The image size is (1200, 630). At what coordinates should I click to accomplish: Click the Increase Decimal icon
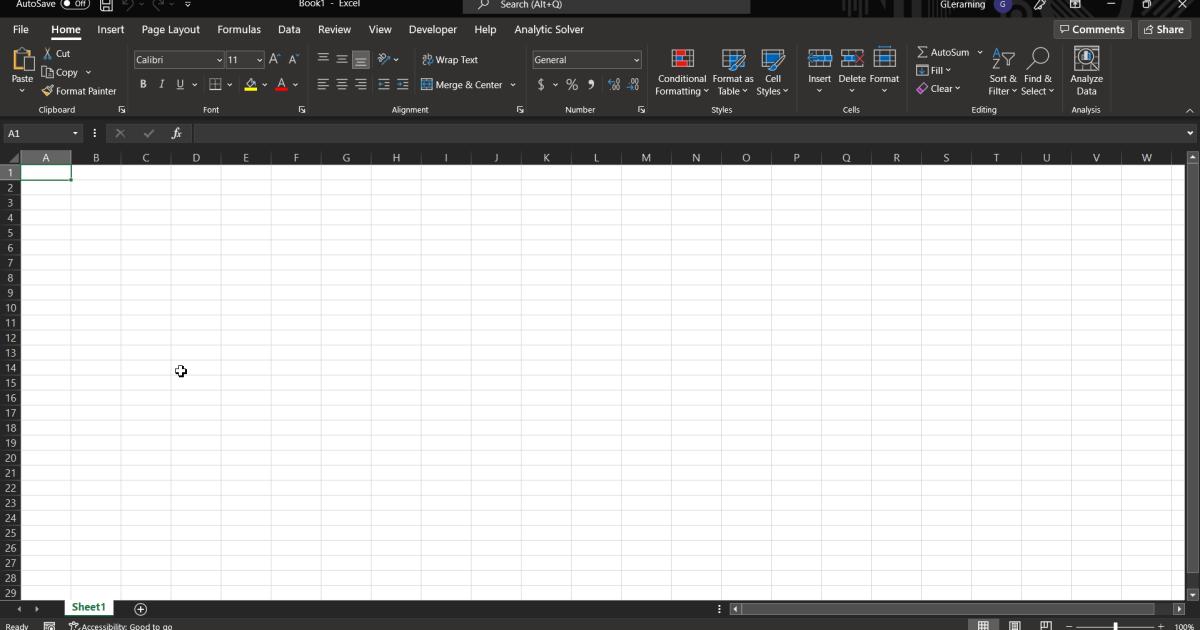point(614,85)
